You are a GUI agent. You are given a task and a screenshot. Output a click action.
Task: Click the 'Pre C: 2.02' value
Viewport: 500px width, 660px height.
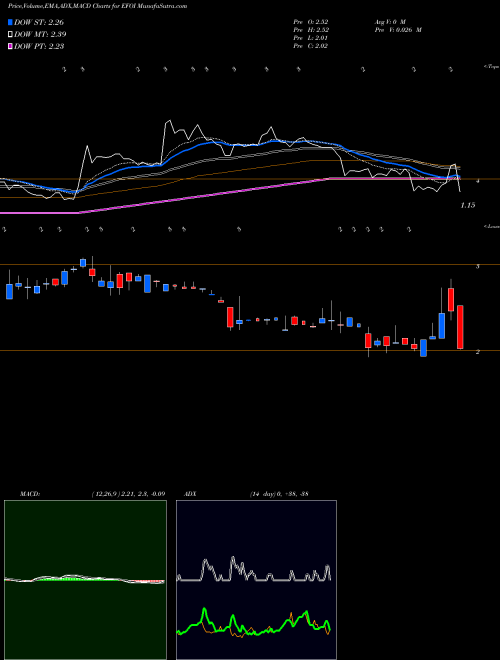[311, 46]
